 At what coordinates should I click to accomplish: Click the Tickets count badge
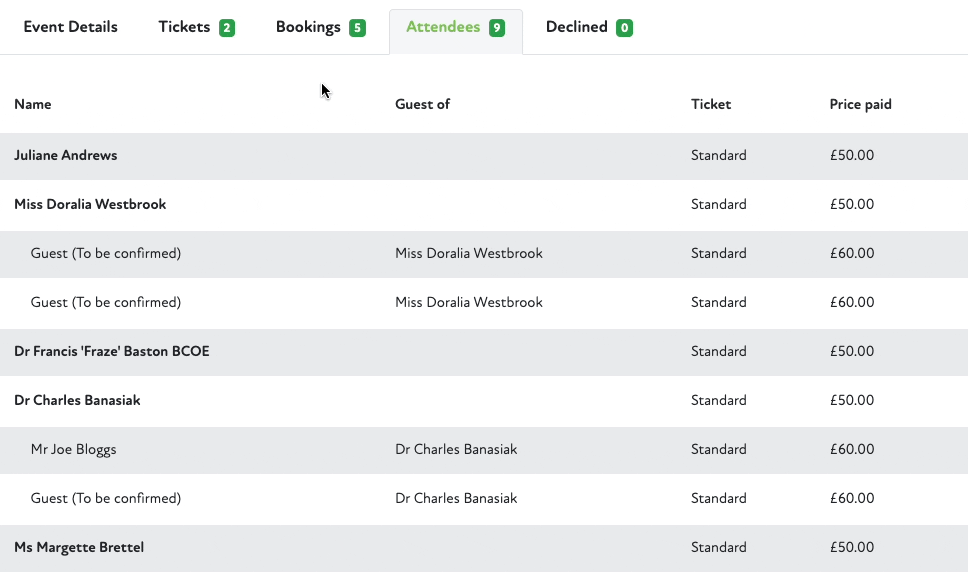click(227, 28)
